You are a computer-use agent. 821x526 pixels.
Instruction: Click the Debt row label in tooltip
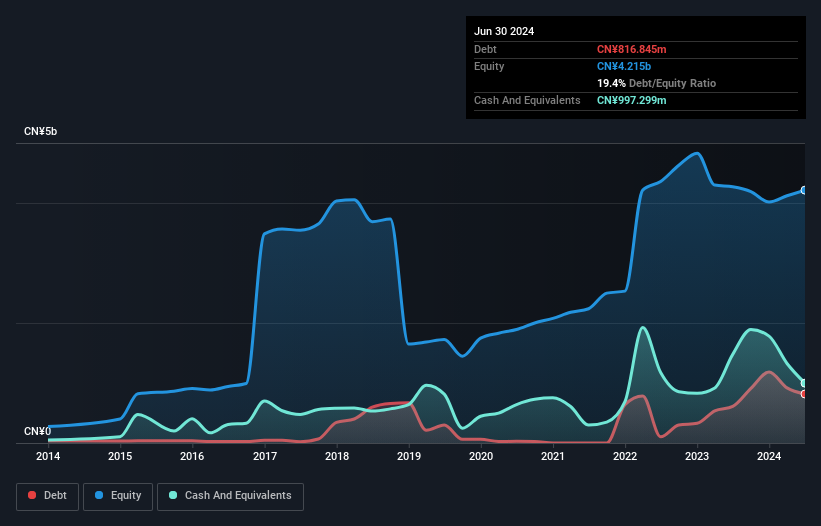[485, 49]
